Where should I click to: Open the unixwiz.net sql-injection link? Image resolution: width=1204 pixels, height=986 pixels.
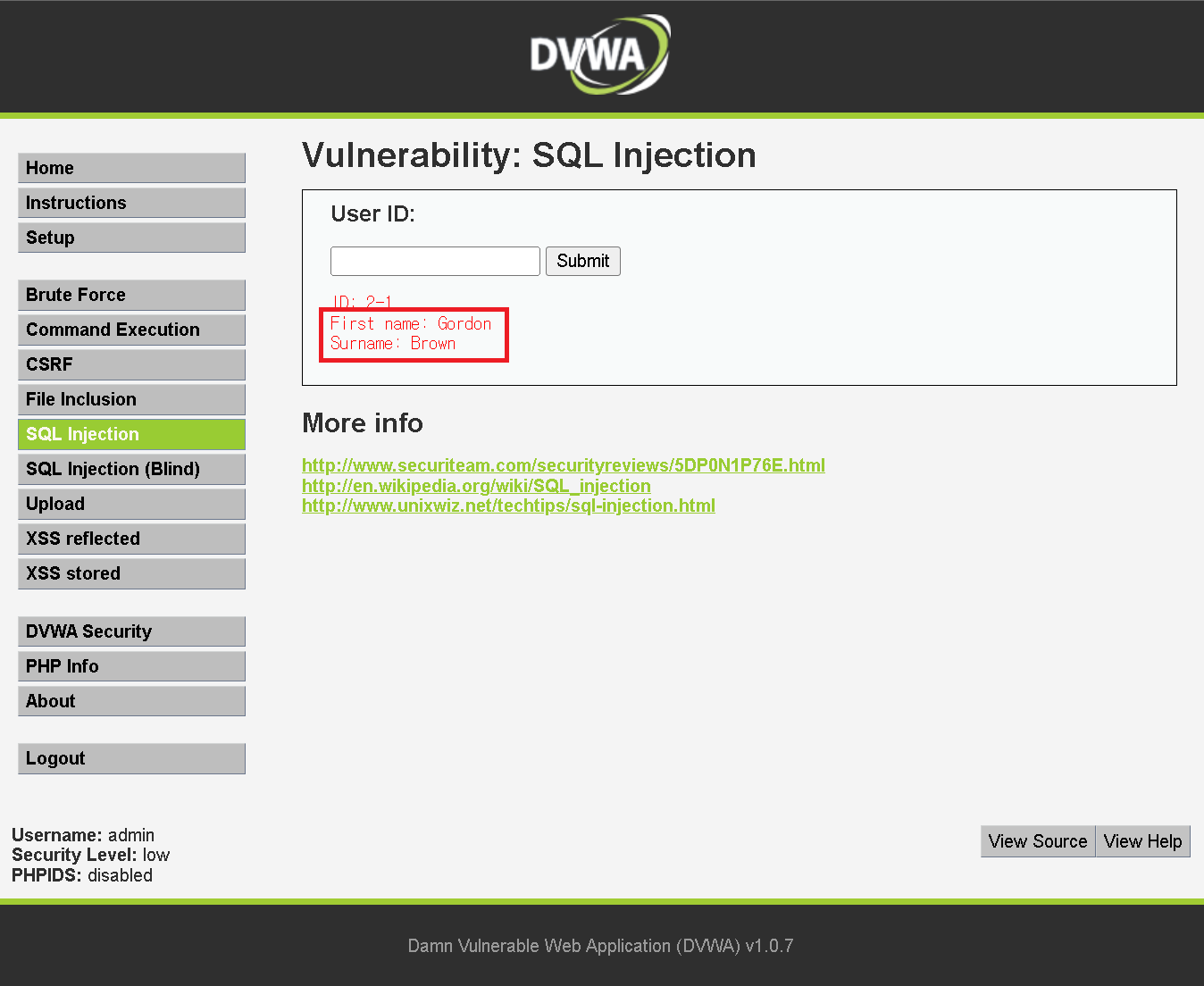508,506
